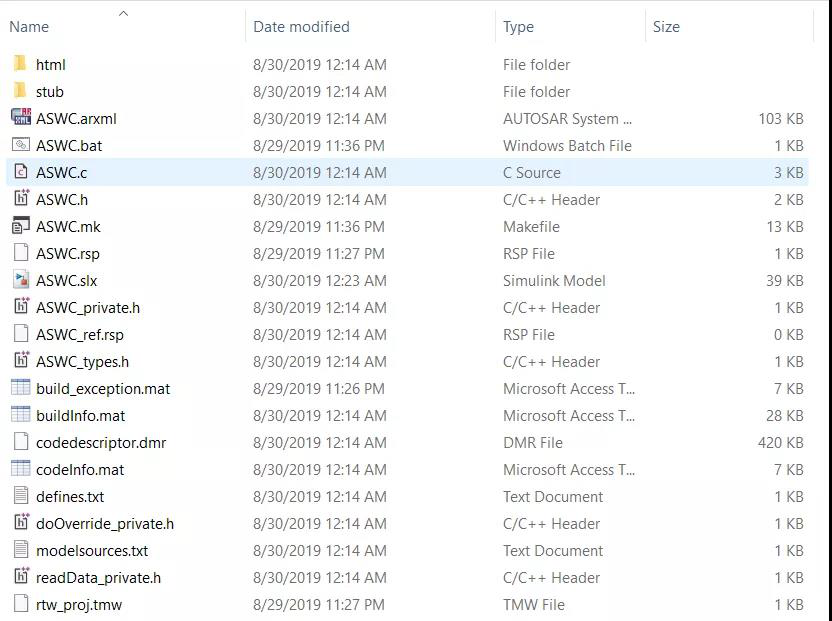
Task: Select the ASWC.mk makefile icon
Action: [21, 226]
